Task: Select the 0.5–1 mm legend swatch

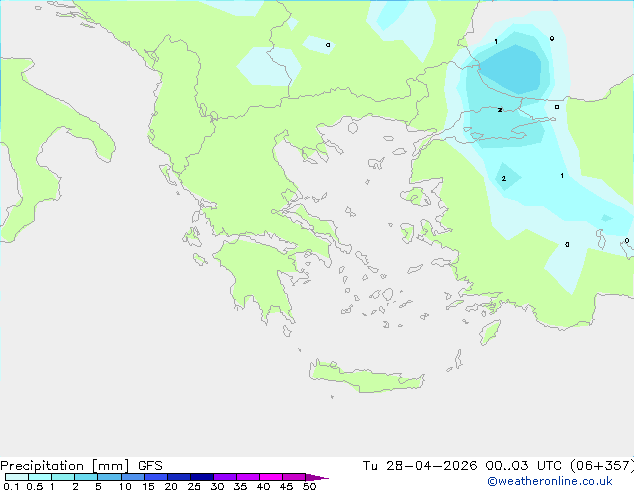Action: pos(40,477)
